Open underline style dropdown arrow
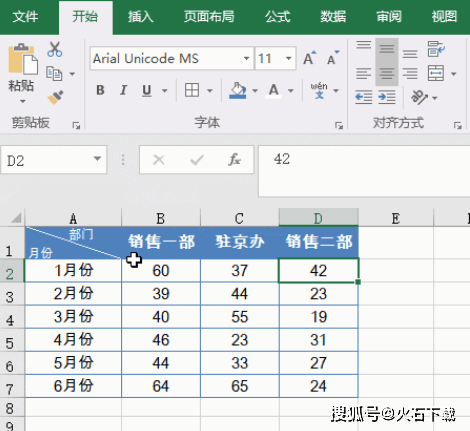Viewport: 470px width, 431px height. [164, 91]
